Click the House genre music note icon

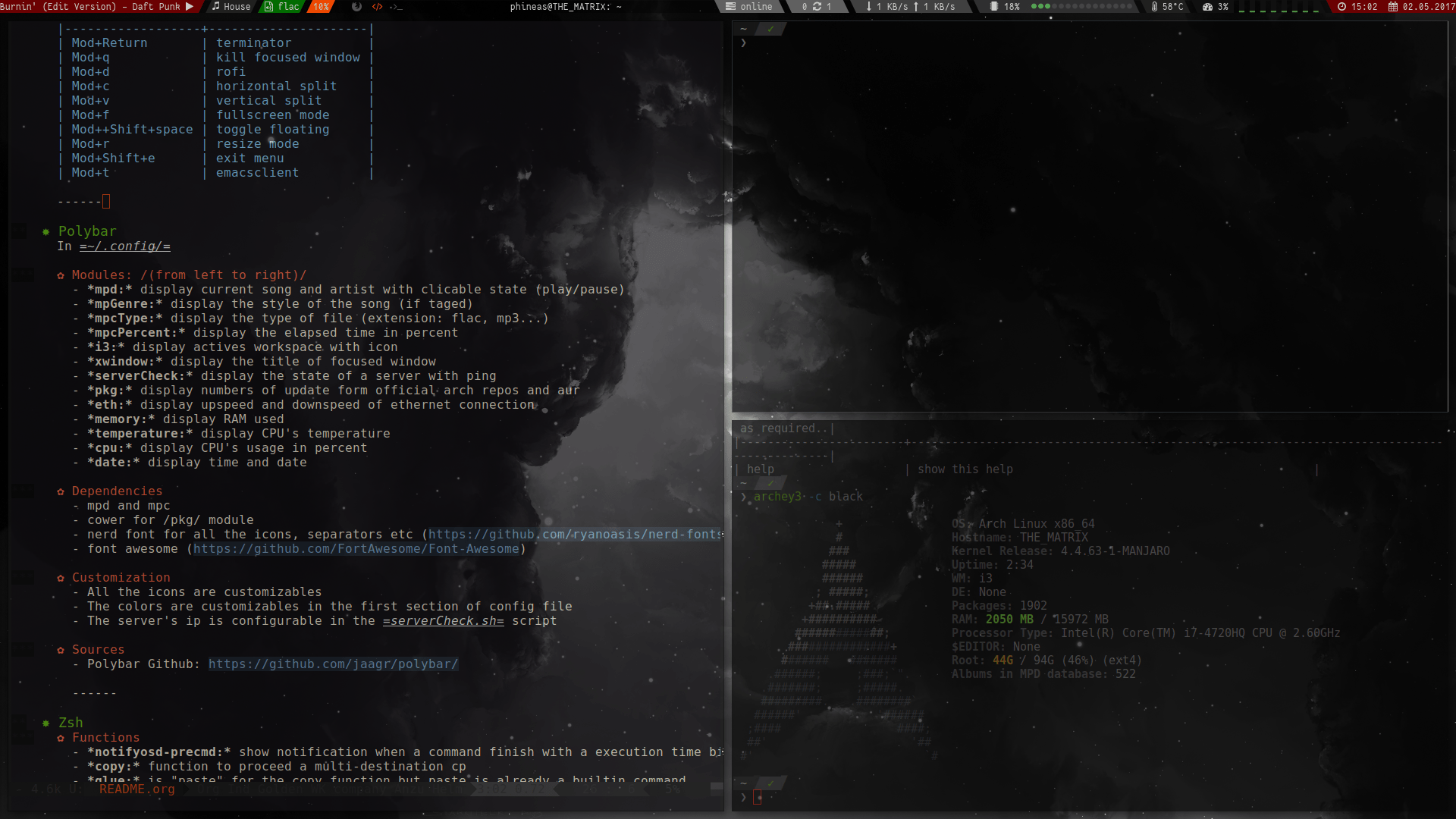[x=216, y=6]
